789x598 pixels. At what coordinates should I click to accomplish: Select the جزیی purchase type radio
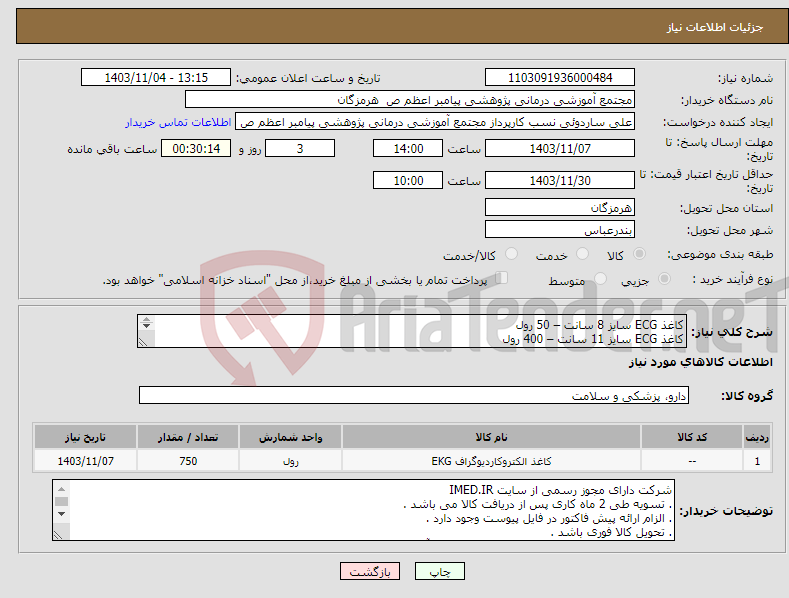(664, 278)
